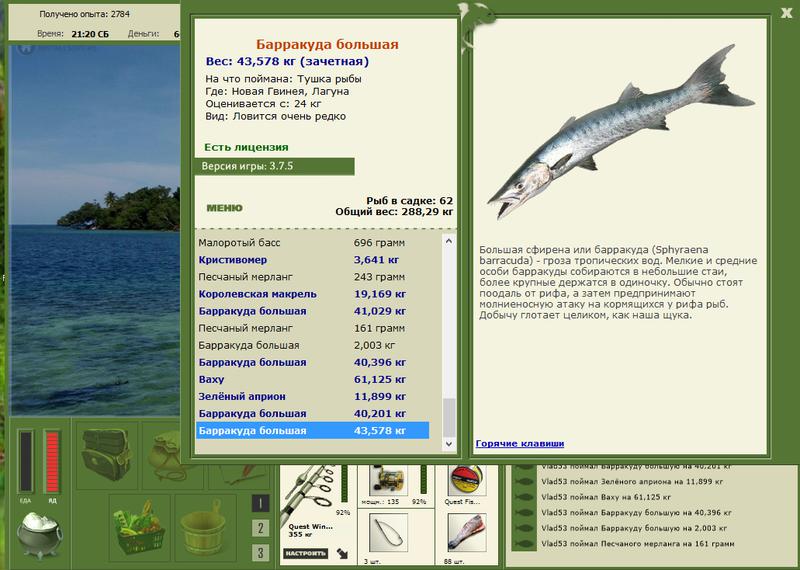
Task: Select the fish carcass bait, 88 шт.
Action: click(466, 533)
